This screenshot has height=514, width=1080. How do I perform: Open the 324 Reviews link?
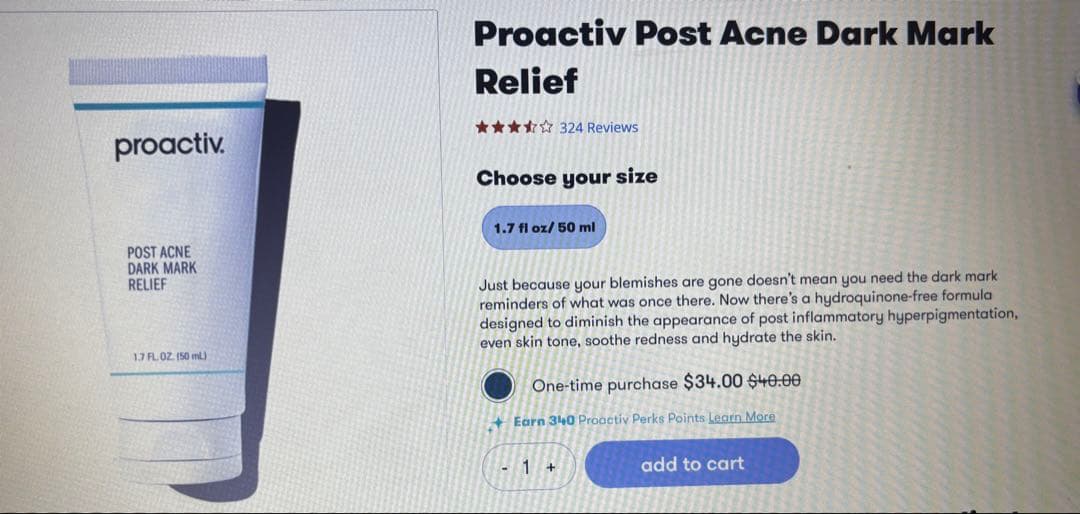599,127
